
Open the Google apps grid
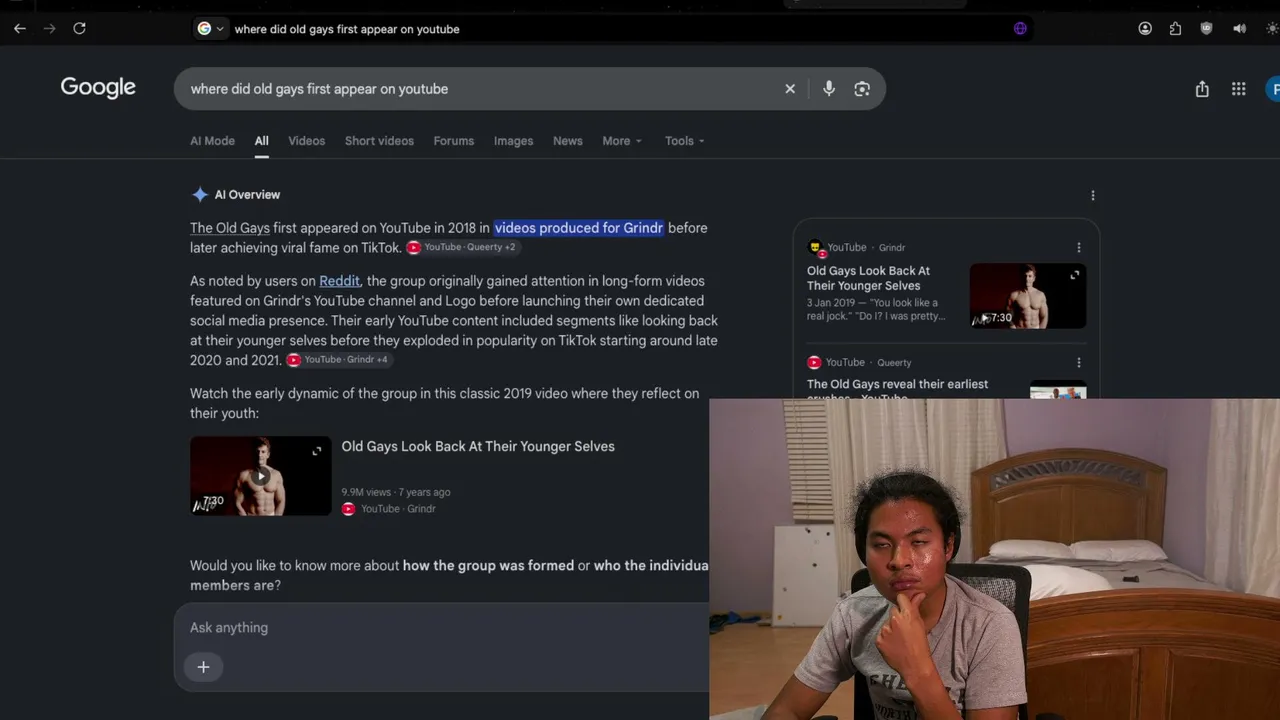(x=1239, y=89)
